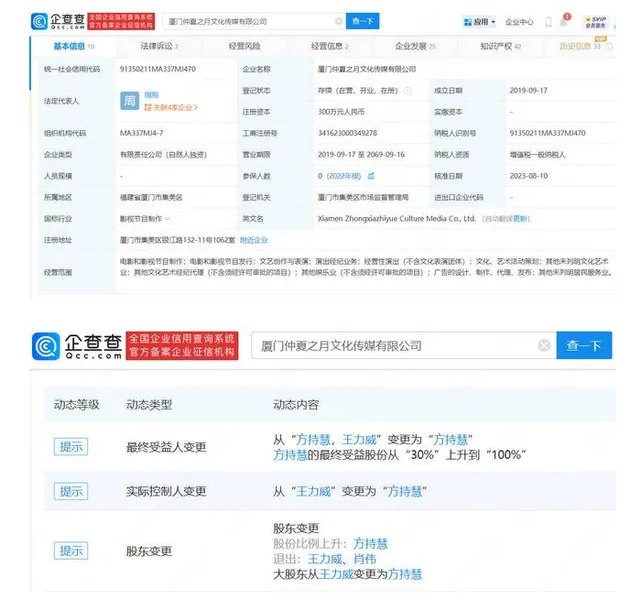The image size is (642, 600).
Task: Click the 300万元人民币 registered capital value
Action: pyautogui.click(x=341, y=112)
